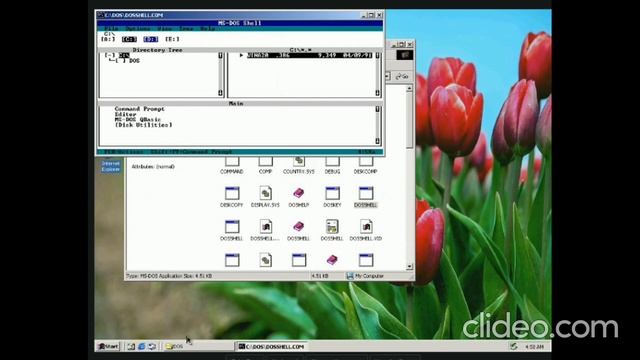The height and width of the screenshot is (360, 640).
Task: Select the DISKCOMP file label in Explorer
Action: coord(365,172)
